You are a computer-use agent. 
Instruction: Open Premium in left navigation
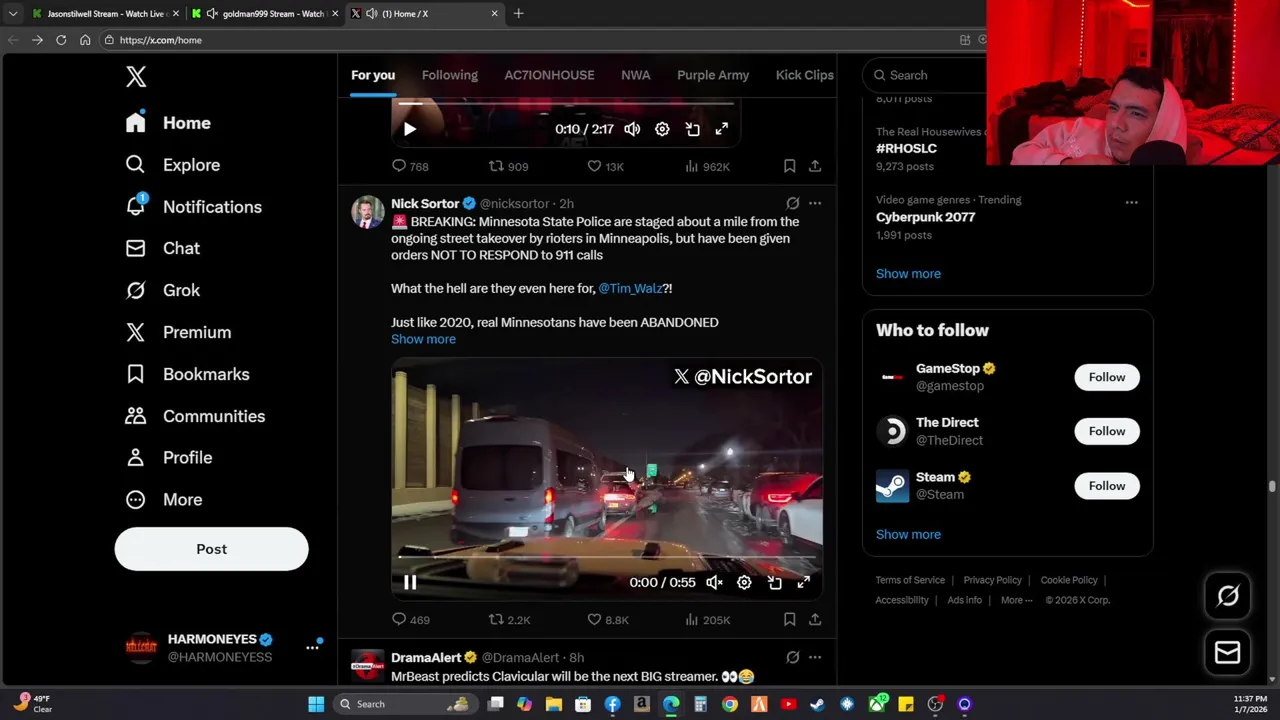click(178, 332)
